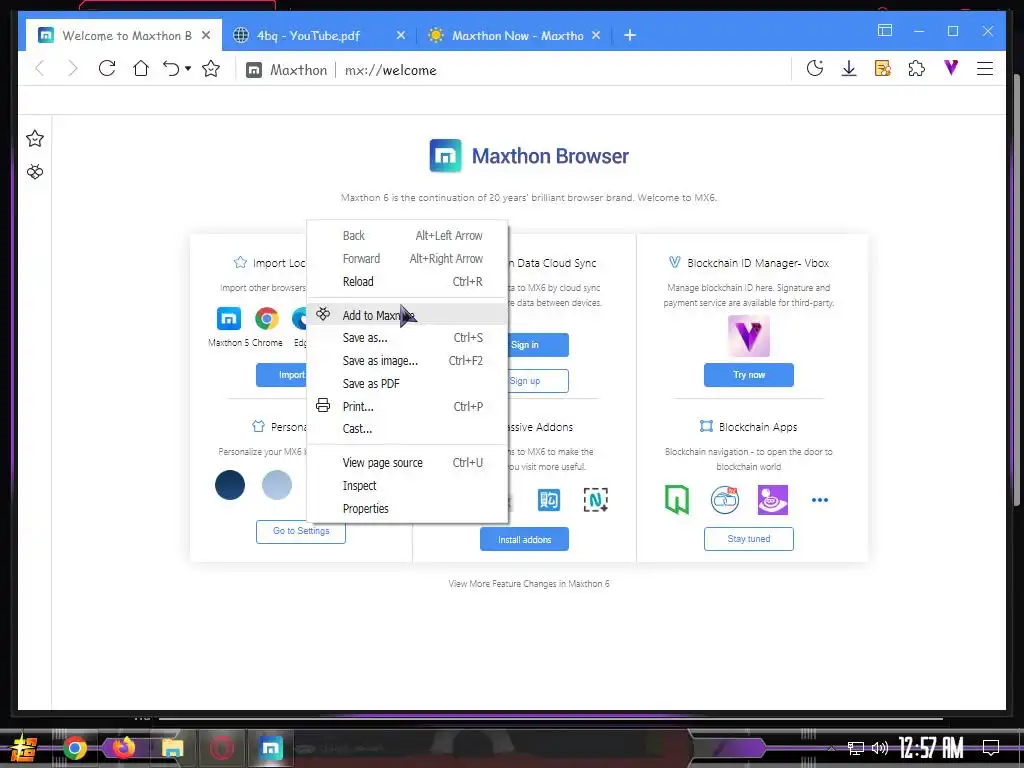This screenshot has height=768, width=1024.
Task: Open the Downloads icon in toolbar
Action: point(849,68)
